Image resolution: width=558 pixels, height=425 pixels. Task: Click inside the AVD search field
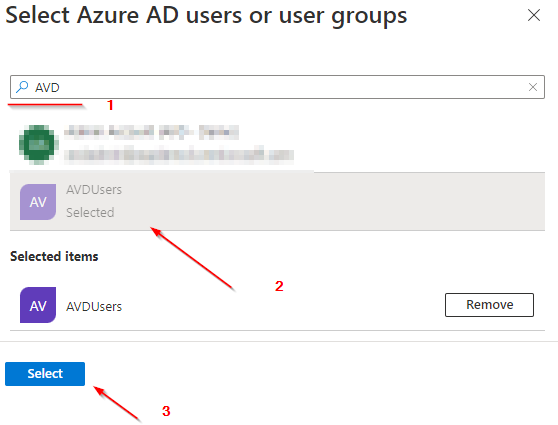click(x=277, y=87)
